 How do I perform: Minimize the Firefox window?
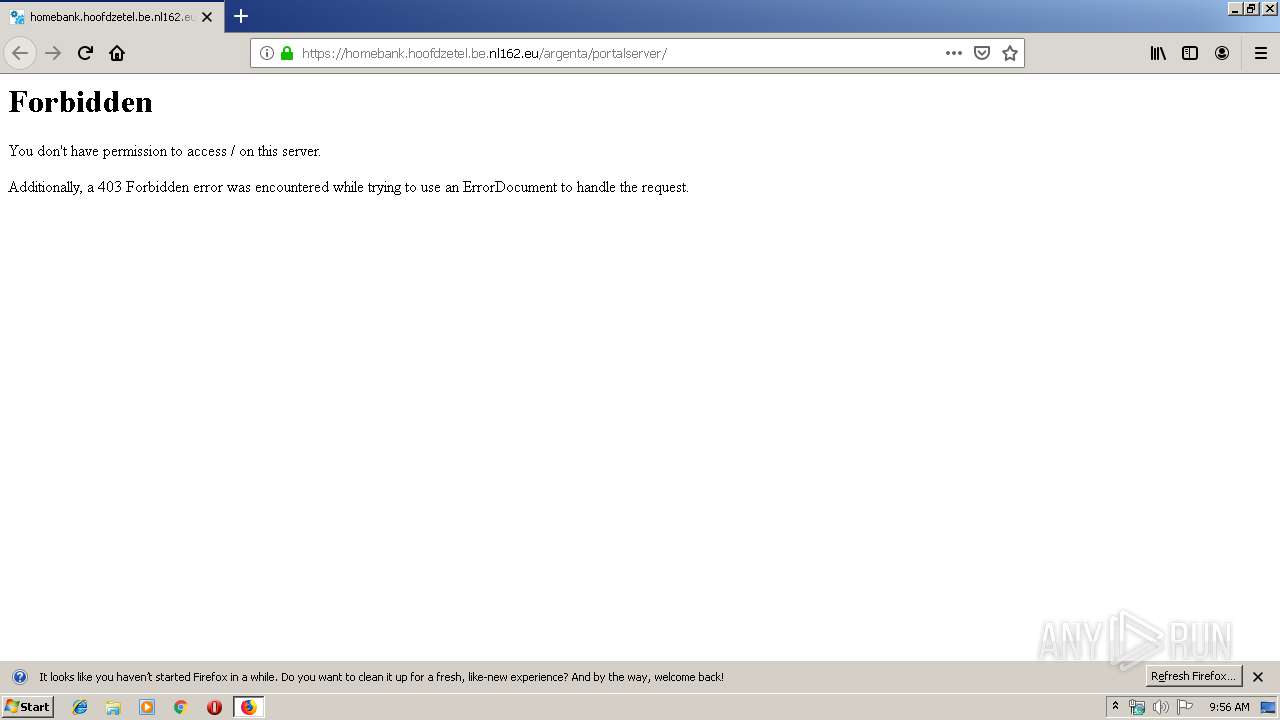[1235, 8]
